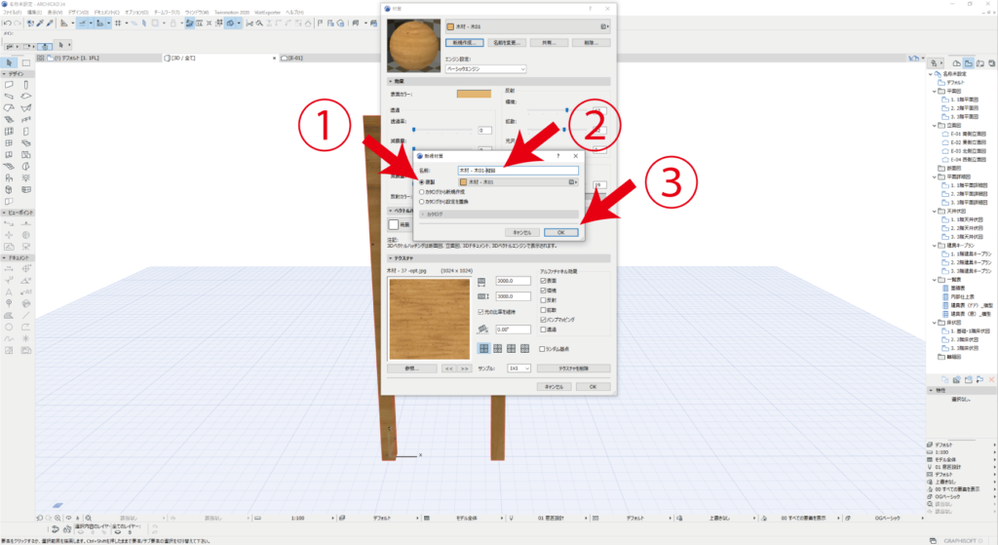The width and height of the screenshot is (998, 545).
Task: Collapse the ドキュメント toolbox group
Action: click(4, 258)
